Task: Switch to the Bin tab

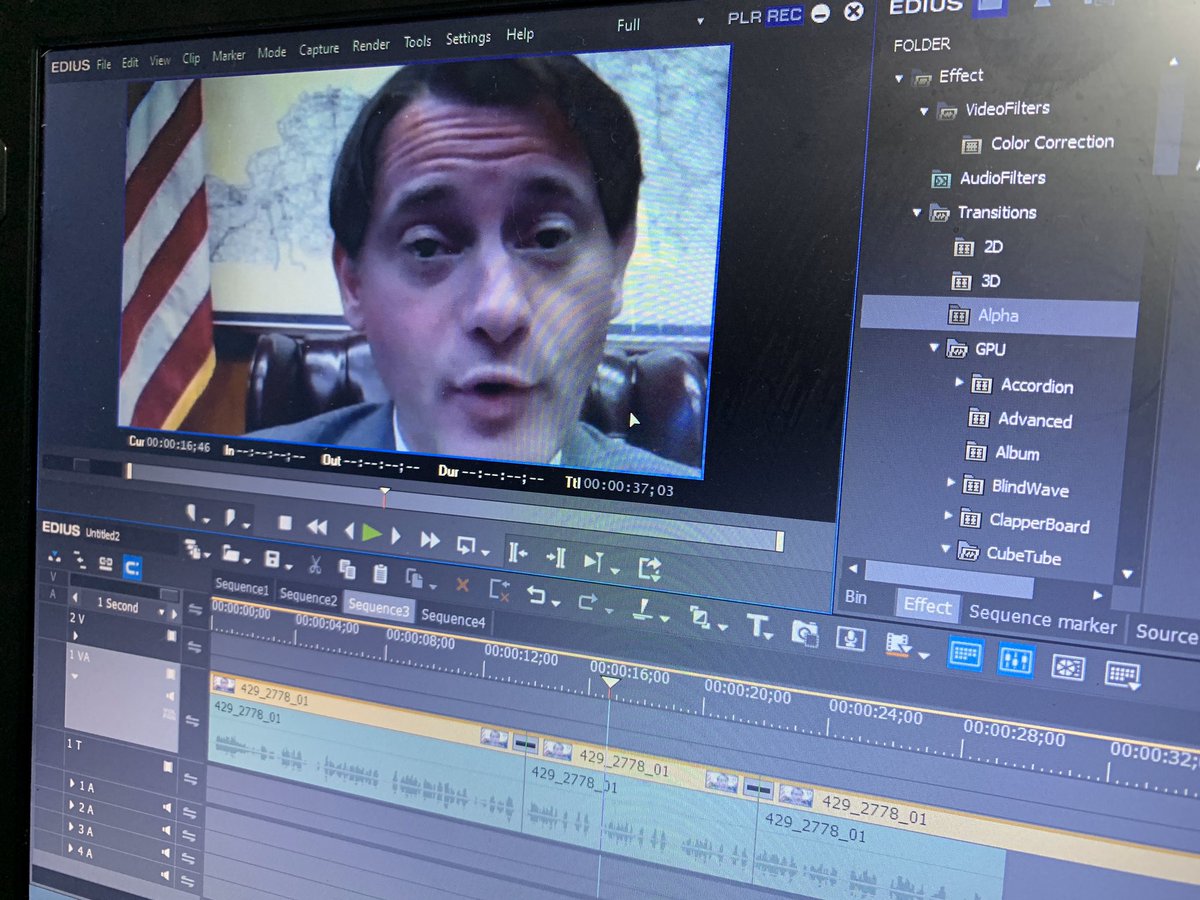Action: point(856,596)
